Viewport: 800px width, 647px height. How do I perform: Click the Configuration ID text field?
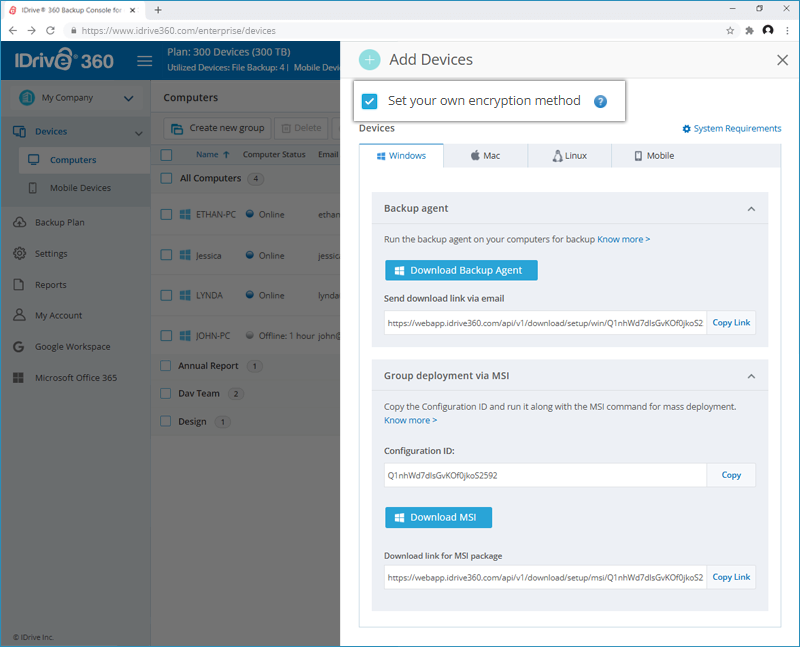tap(545, 475)
